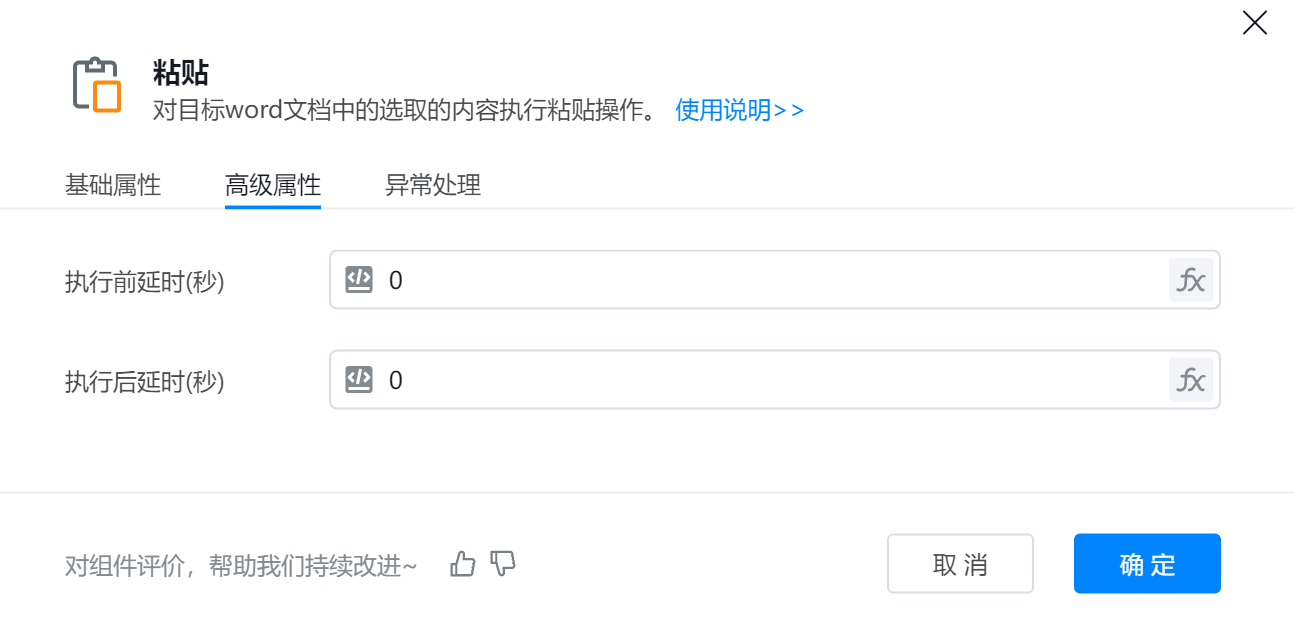Open the 异常处理 tab
Viewport: 1294px width, 621px height.
click(x=433, y=185)
